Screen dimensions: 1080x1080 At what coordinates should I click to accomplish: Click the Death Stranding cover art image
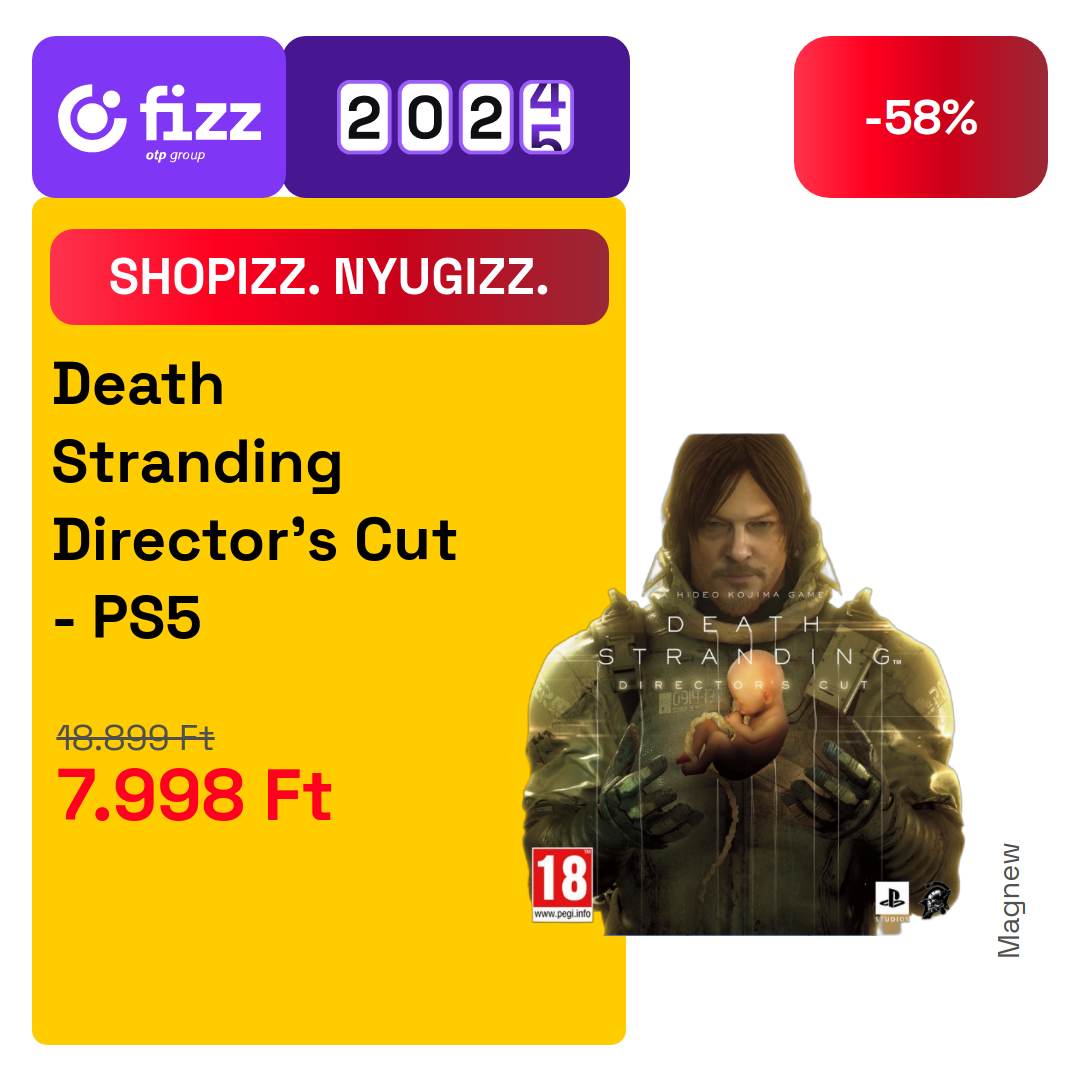[x=742, y=685]
